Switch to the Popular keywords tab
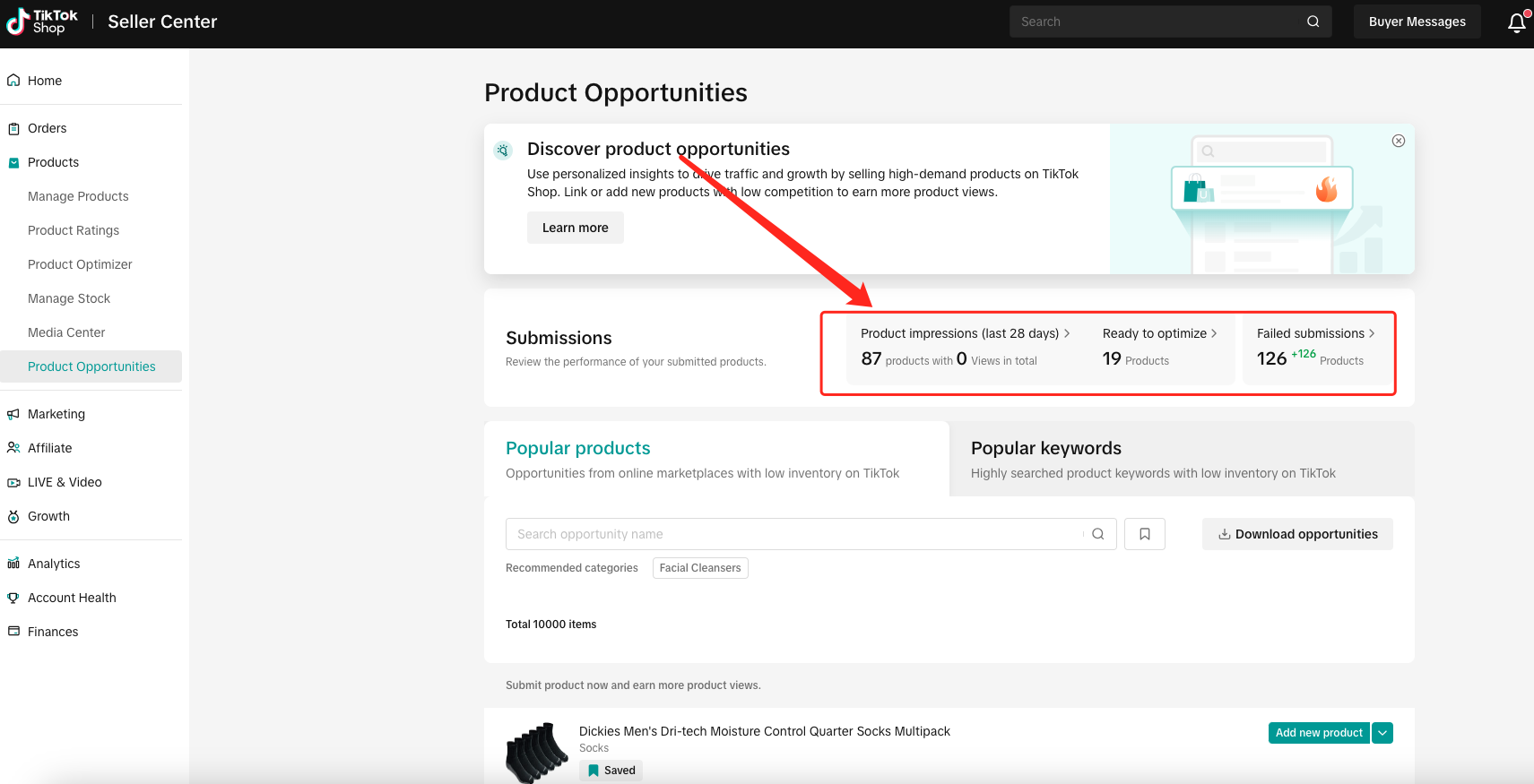The width and height of the screenshot is (1534, 784). tap(1045, 448)
